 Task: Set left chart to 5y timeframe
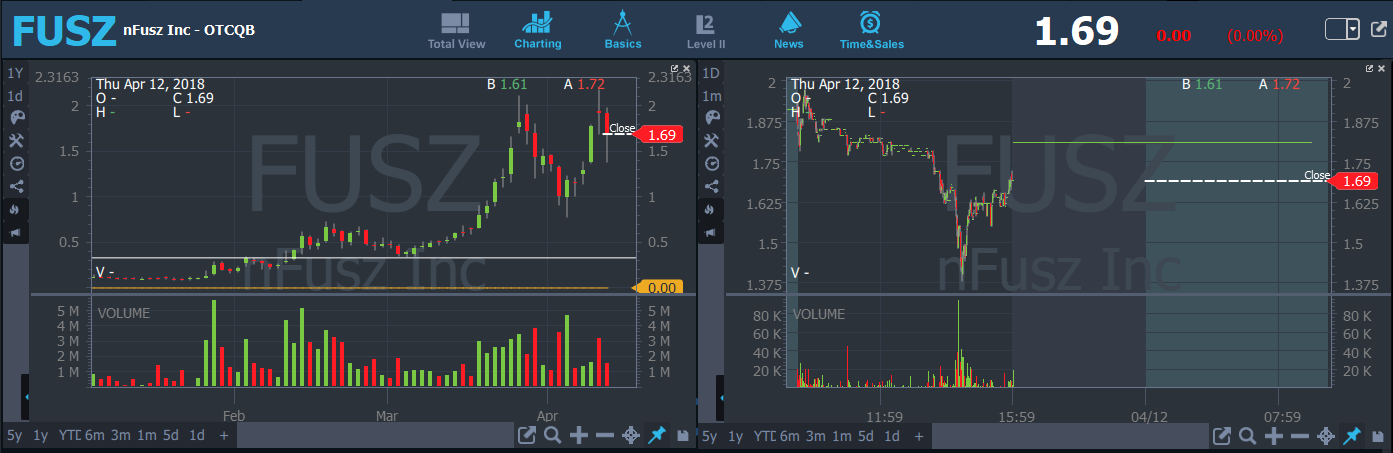point(14,436)
